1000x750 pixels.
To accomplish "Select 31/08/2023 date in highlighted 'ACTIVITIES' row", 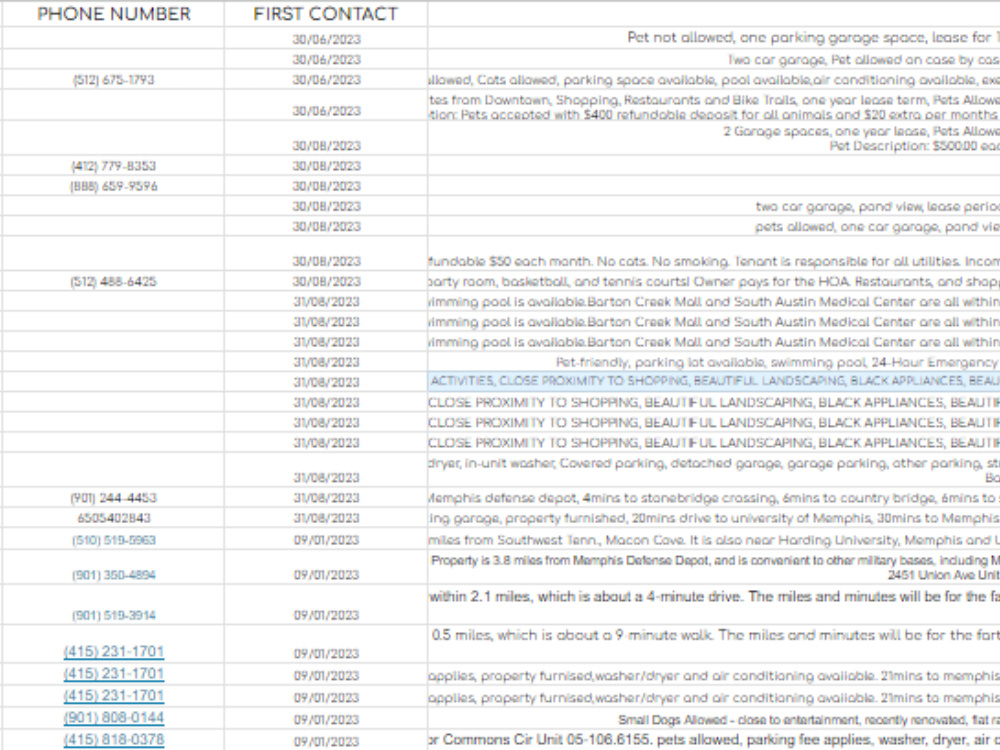I will [327, 382].
